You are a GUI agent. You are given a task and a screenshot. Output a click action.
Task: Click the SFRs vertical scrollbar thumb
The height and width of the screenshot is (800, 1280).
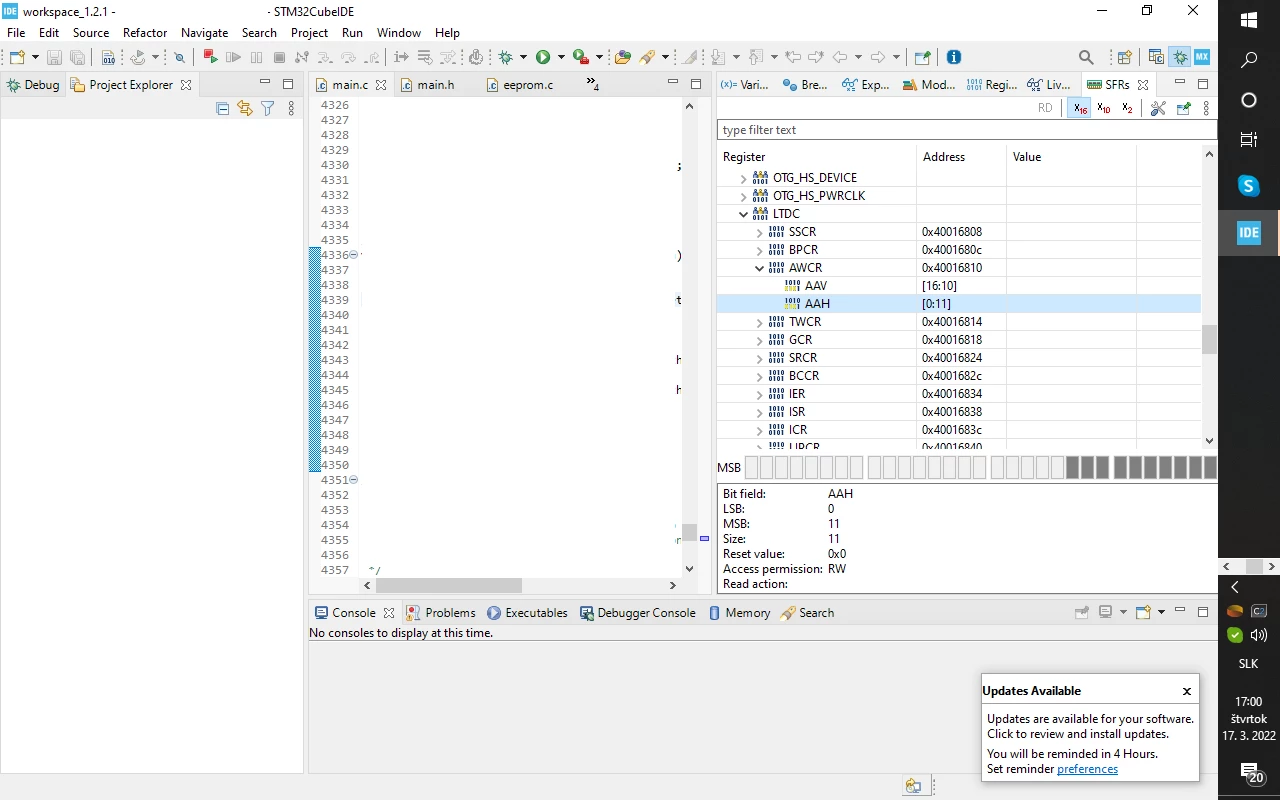(x=1209, y=339)
